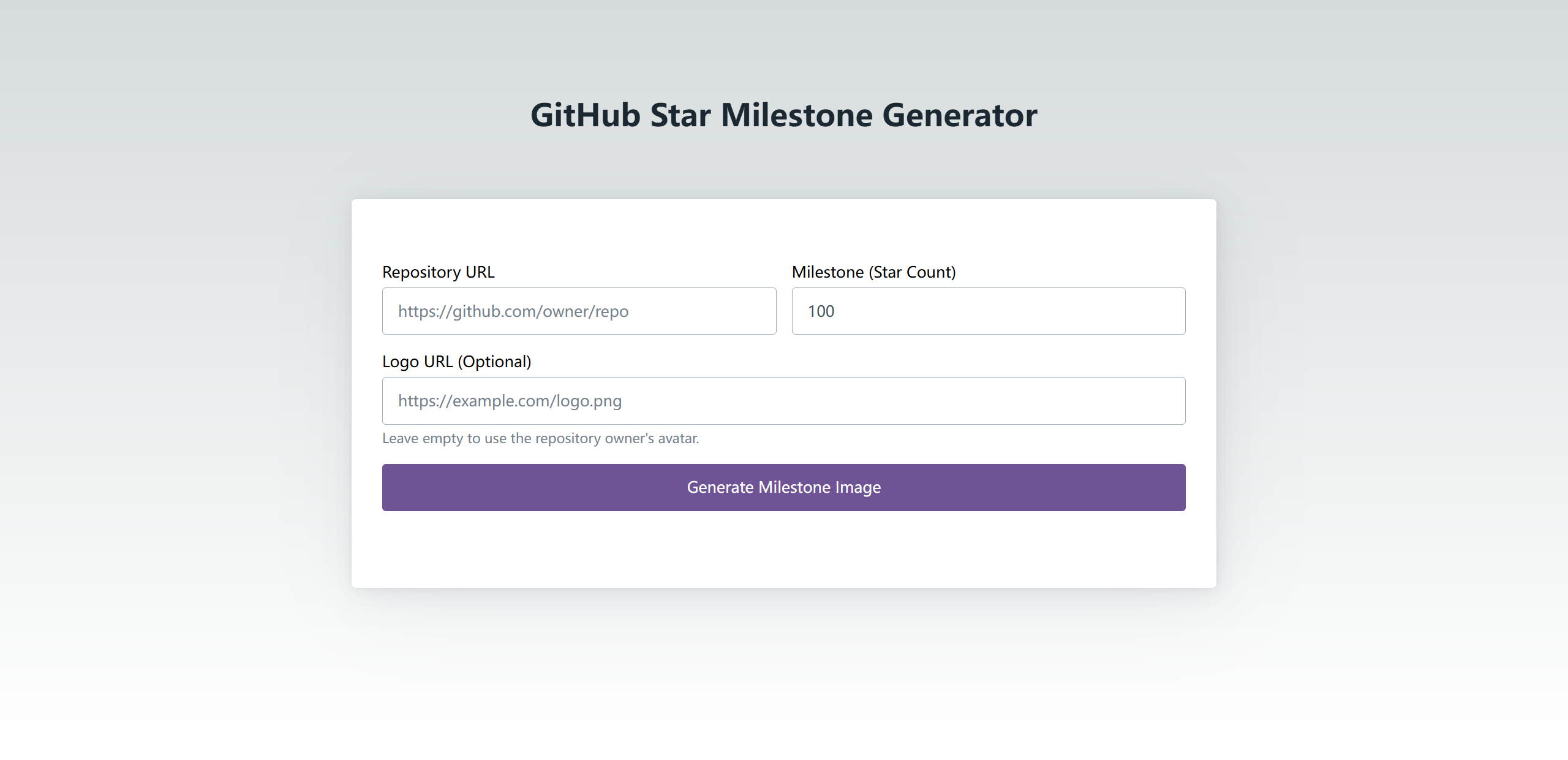Click inside the white form card

point(783,552)
